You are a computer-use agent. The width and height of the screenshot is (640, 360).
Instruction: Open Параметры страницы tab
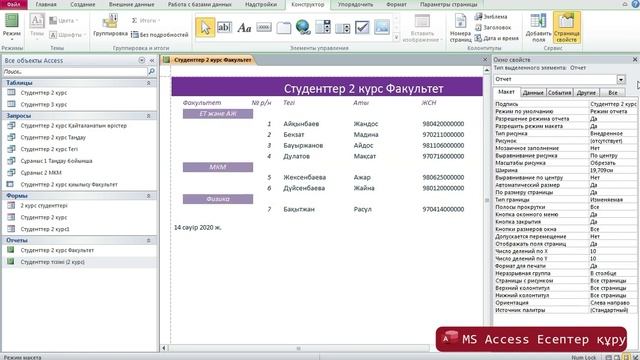449,4
